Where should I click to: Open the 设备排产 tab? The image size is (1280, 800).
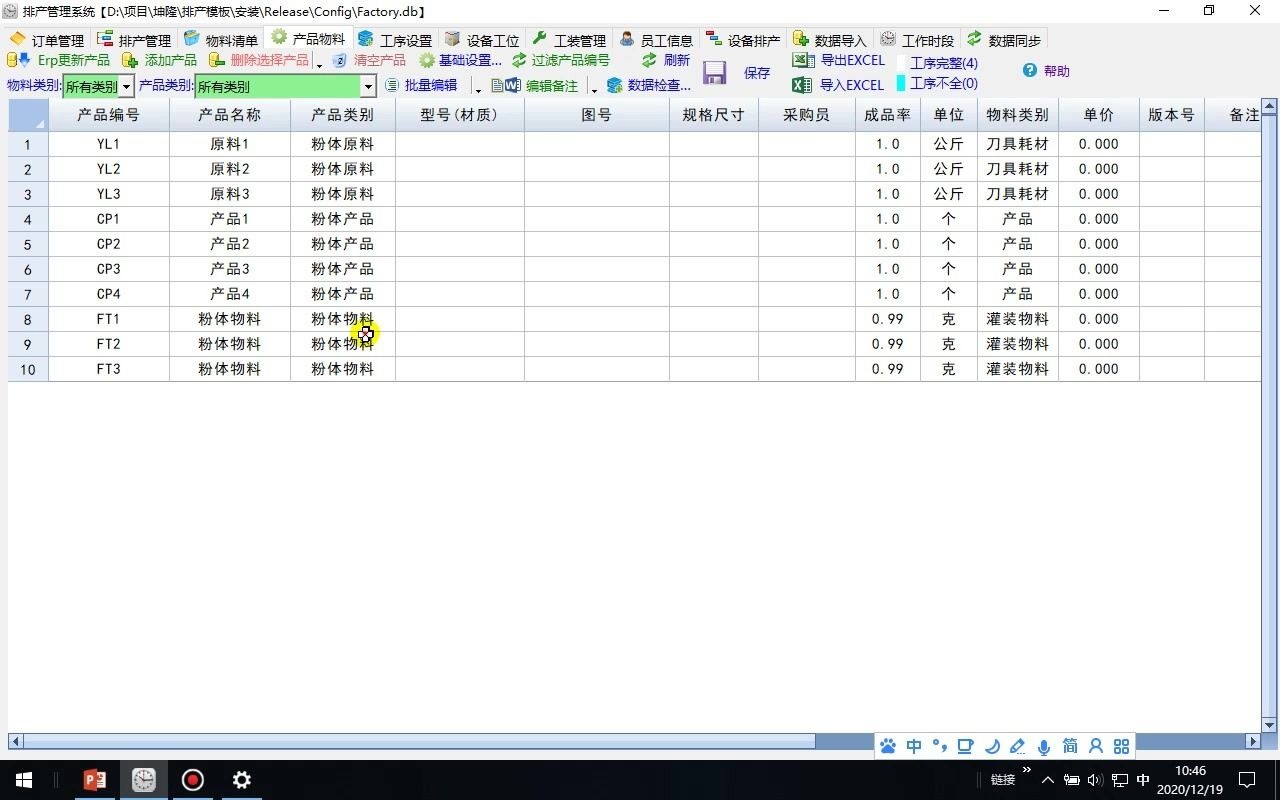coord(743,40)
